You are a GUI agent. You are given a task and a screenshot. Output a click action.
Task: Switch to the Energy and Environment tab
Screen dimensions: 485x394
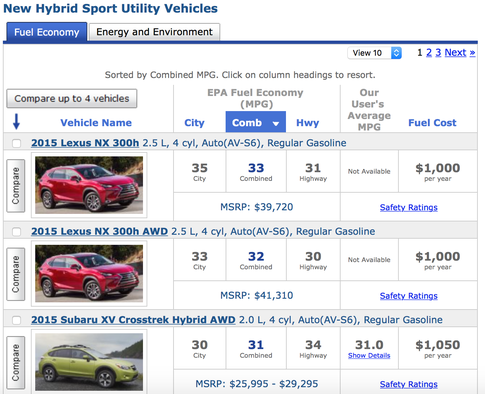point(154,32)
